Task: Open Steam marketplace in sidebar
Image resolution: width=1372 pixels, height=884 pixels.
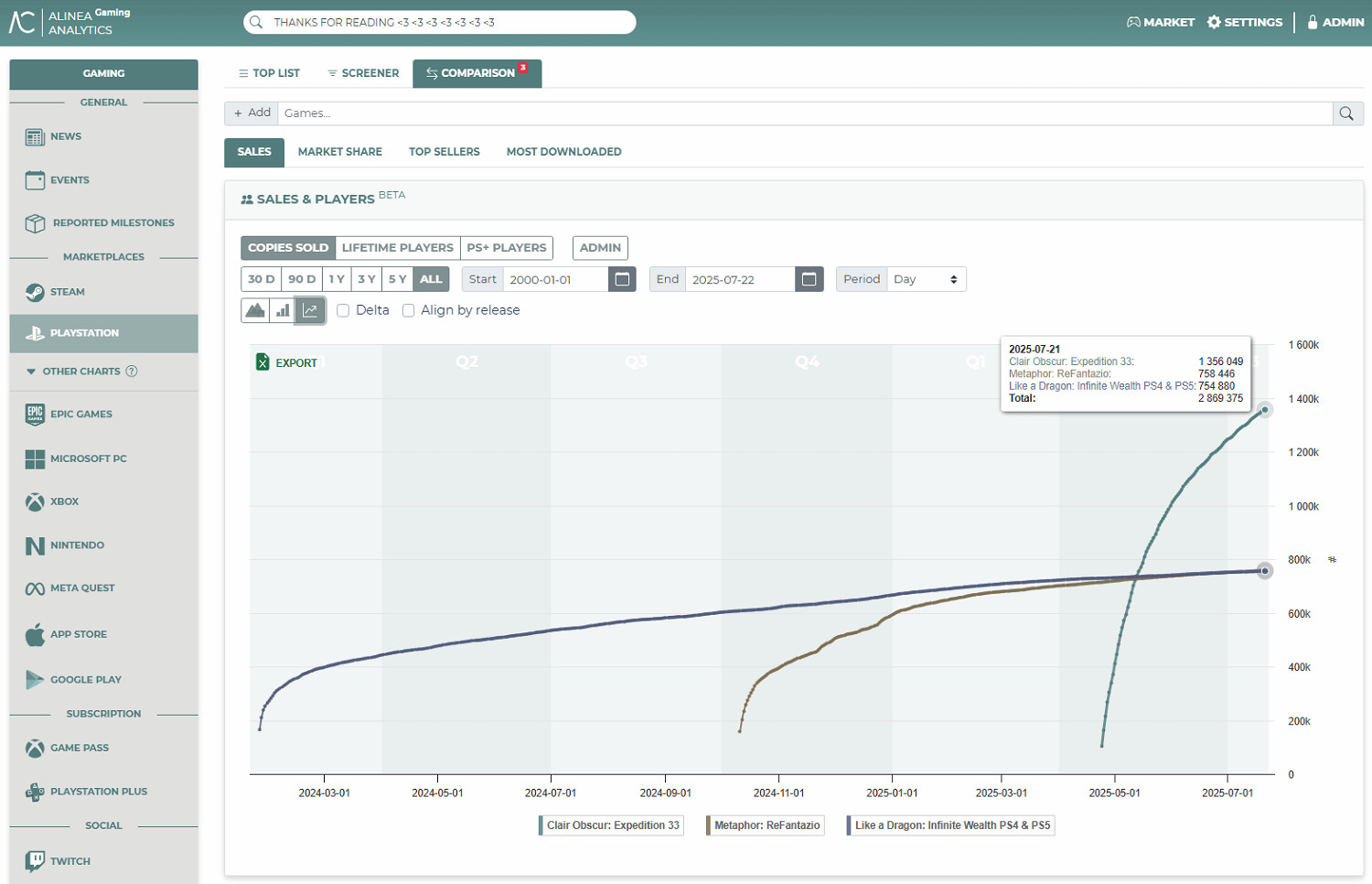Action: [x=67, y=292]
